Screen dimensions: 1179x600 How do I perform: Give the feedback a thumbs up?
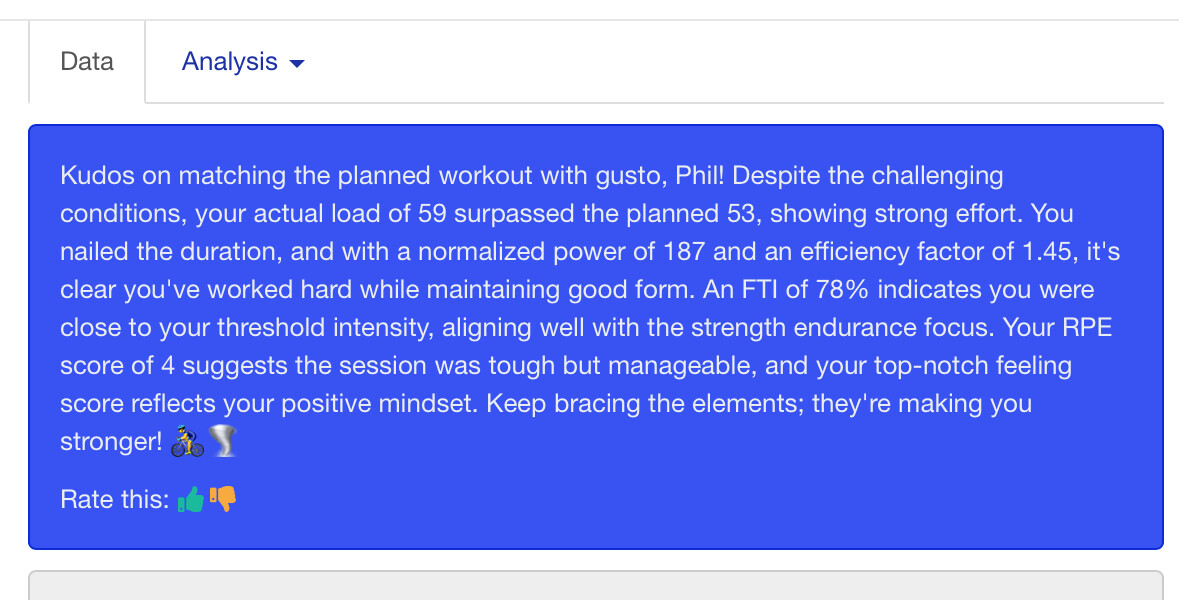(x=190, y=499)
